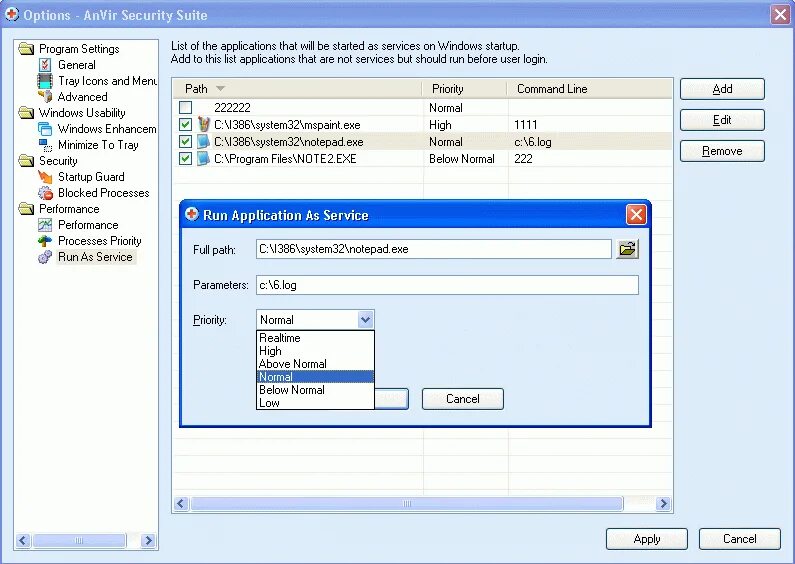Click the Security folder icon
This screenshot has height=564, width=795.
(26, 161)
